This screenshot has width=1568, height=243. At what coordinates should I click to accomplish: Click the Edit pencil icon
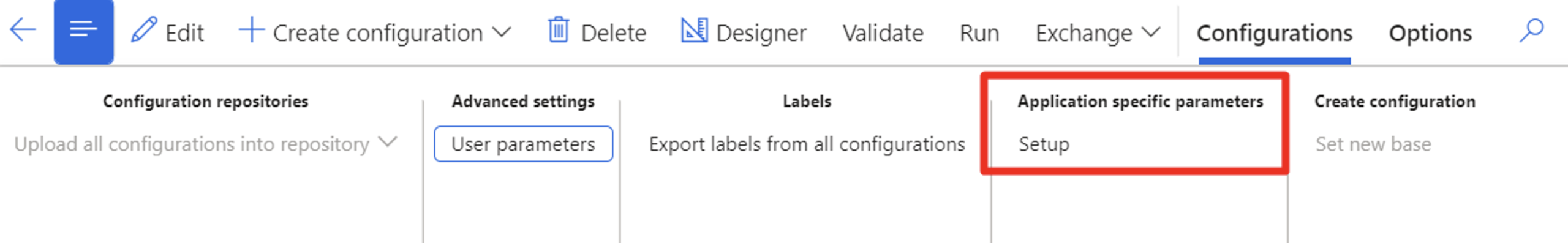point(144,31)
